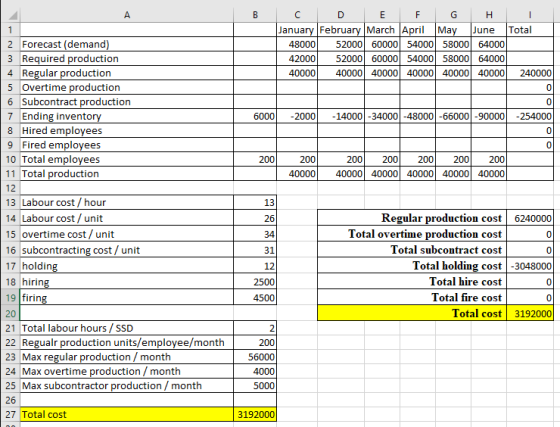
Task: Click the Labour cost / hour value 13
Action: click(255, 202)
